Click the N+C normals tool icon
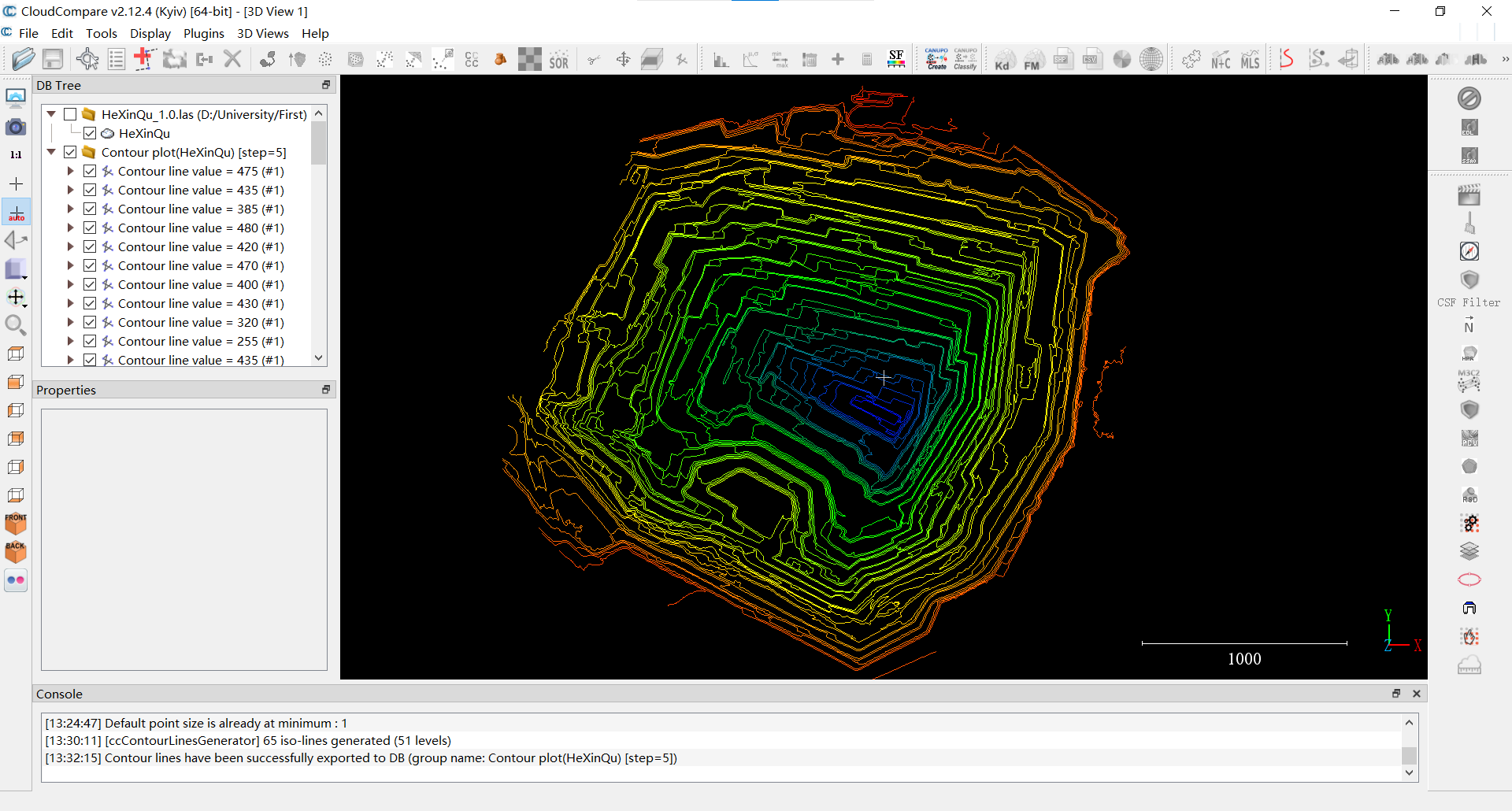The height and width of the screenshot is (811, 1512). point(1221,60)
